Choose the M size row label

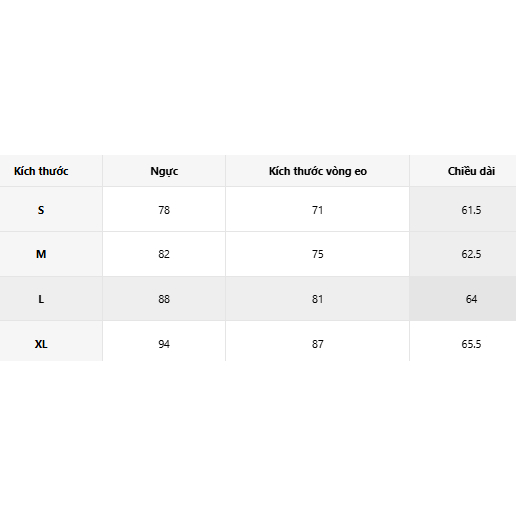[x=41, y=254]
